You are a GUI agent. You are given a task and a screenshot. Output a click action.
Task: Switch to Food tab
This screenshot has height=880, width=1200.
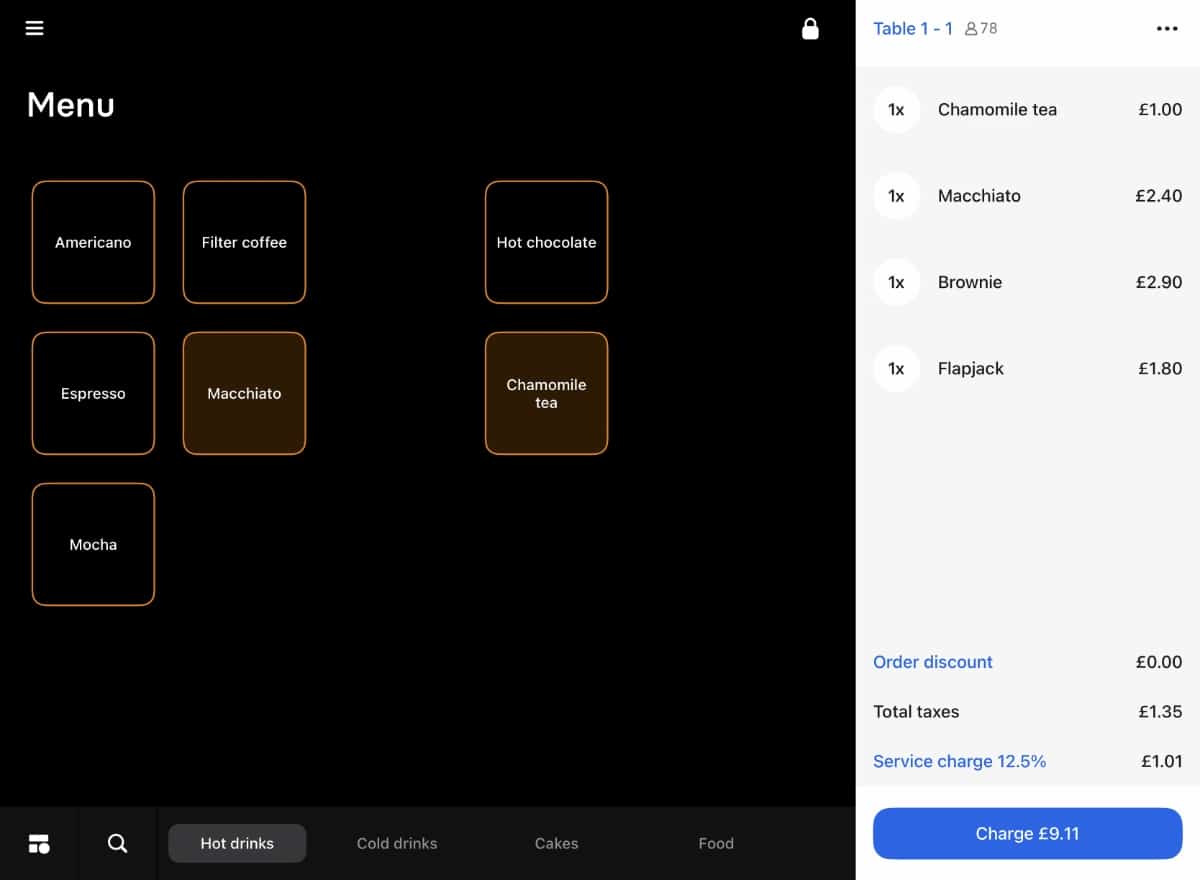[716, 843]
